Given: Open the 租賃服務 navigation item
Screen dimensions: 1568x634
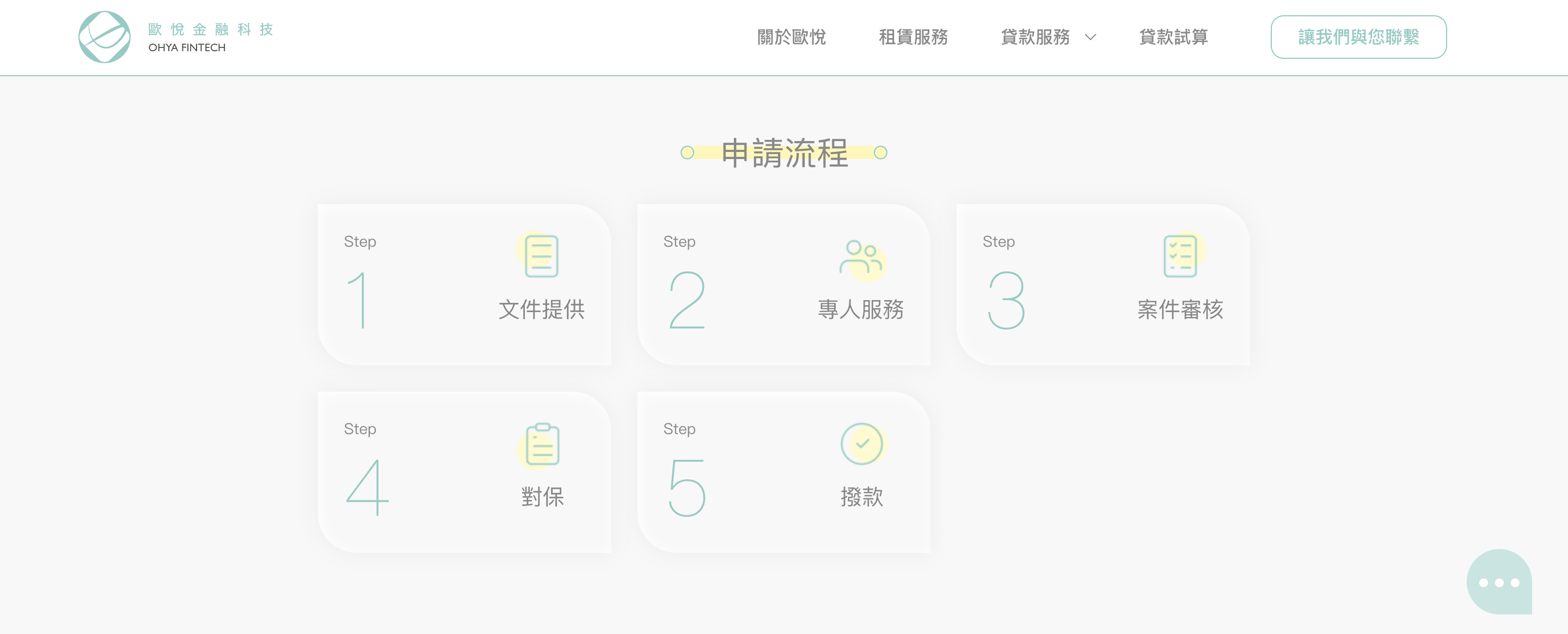Looking at the screenshot, I should coord(914,37).
